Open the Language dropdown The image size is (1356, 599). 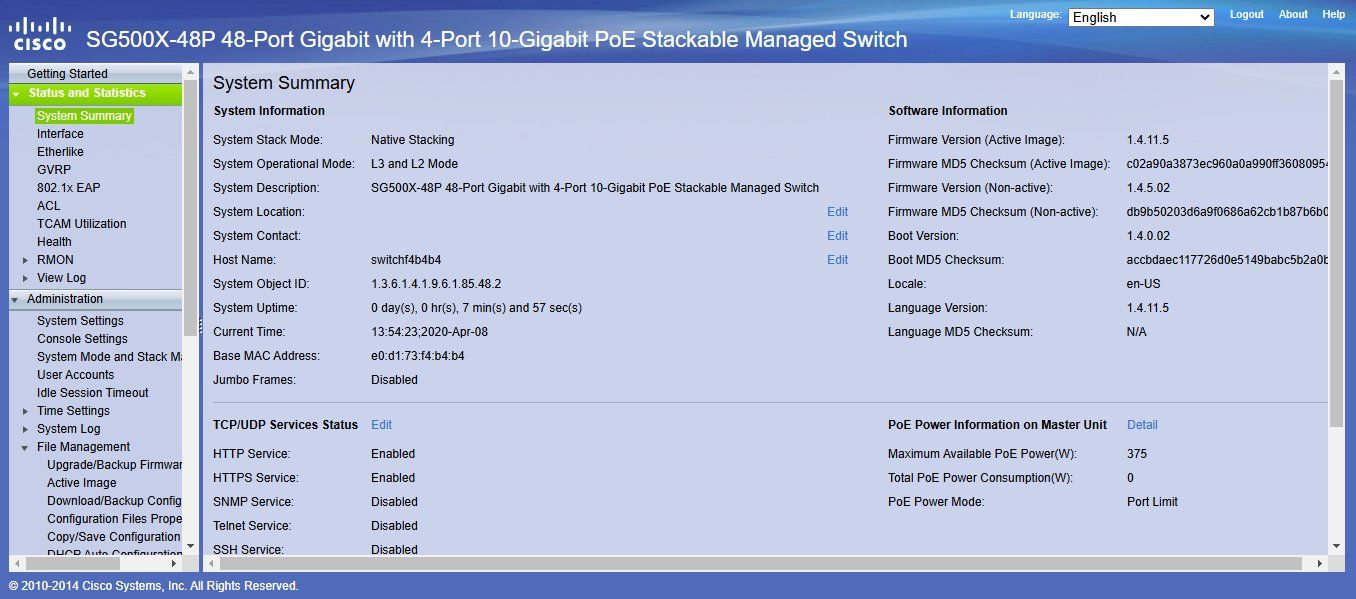click(x=1141, y=17)
